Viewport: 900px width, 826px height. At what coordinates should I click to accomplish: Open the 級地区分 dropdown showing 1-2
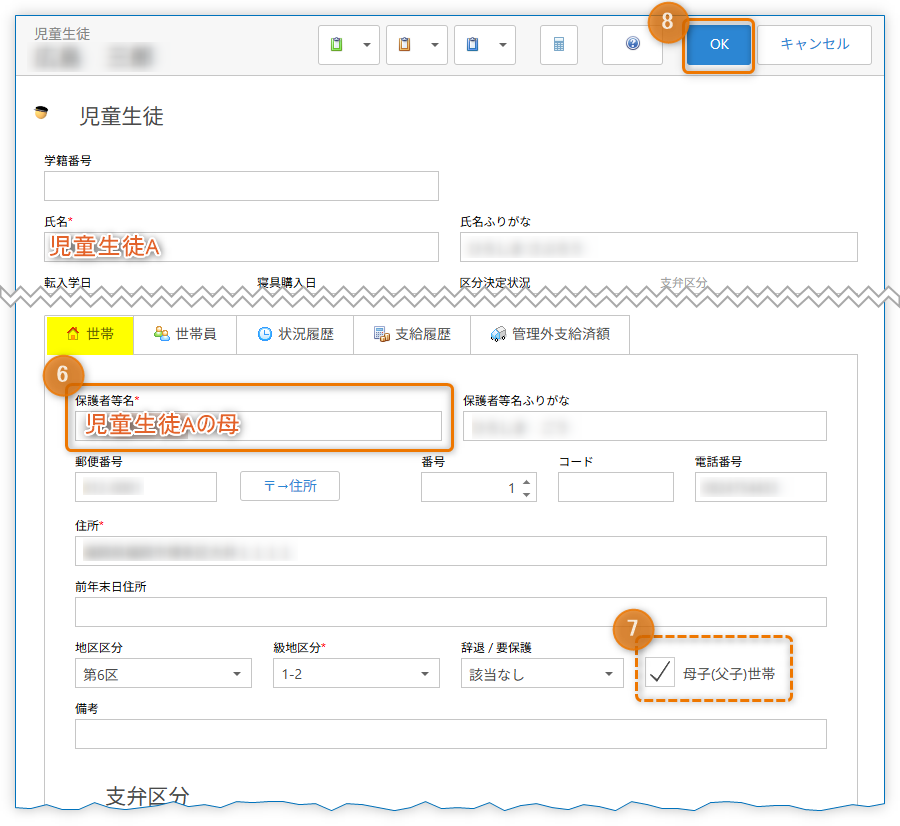(356, 673)
